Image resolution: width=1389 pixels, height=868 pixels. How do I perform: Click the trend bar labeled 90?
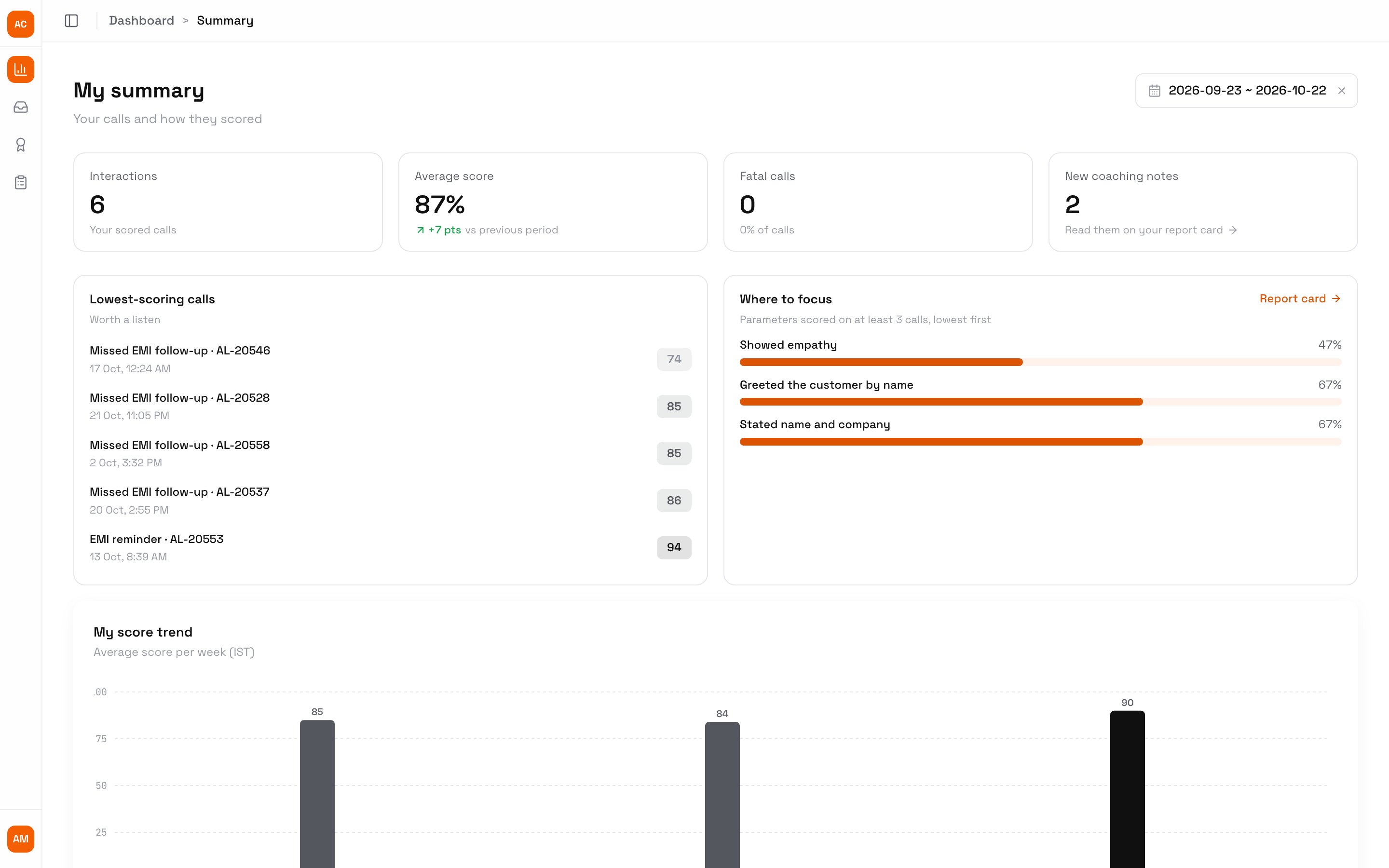(x=1127, y=789)
